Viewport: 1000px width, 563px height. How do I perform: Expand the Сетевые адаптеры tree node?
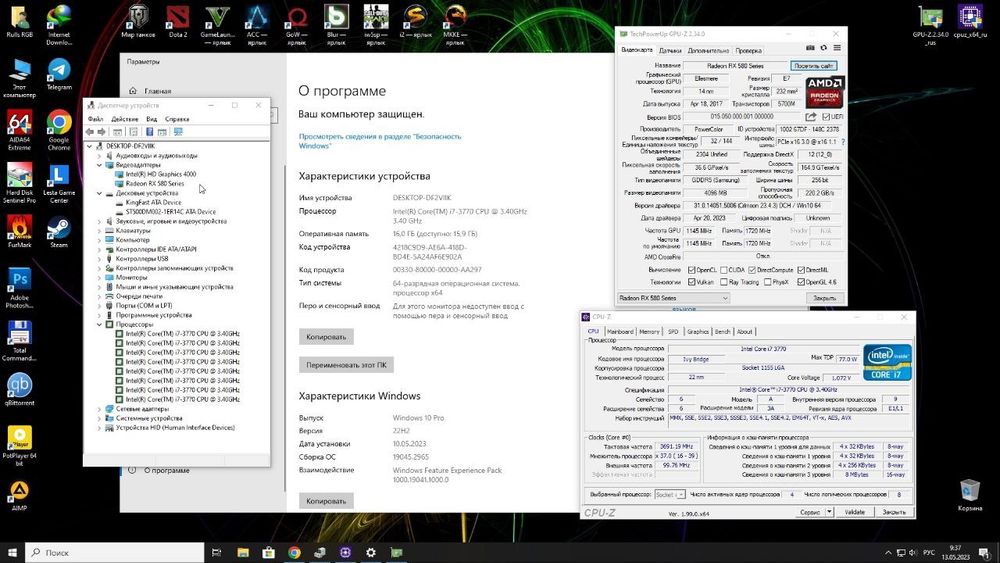click(99, 409)
